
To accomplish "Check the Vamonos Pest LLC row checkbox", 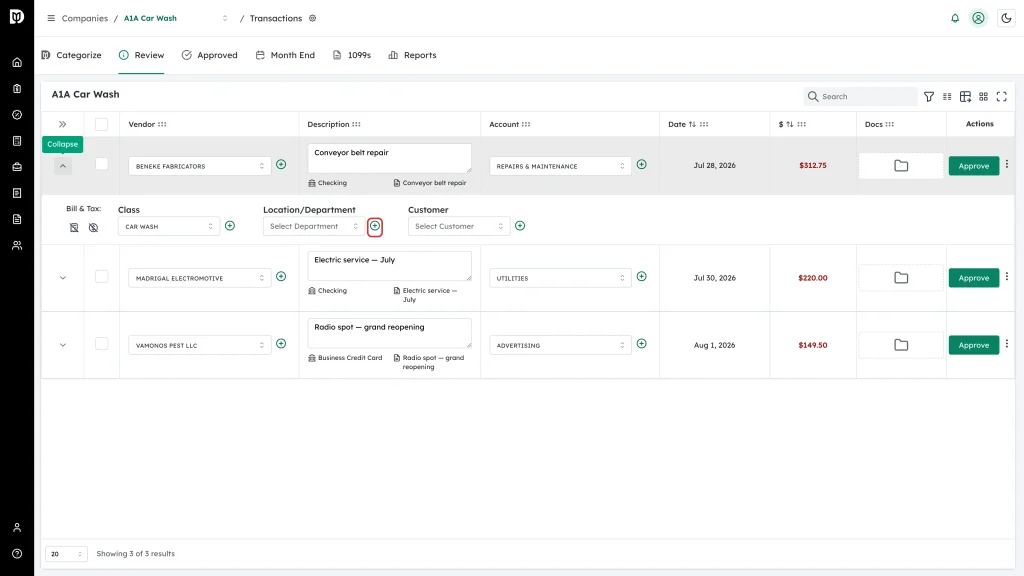I will 101,344.
